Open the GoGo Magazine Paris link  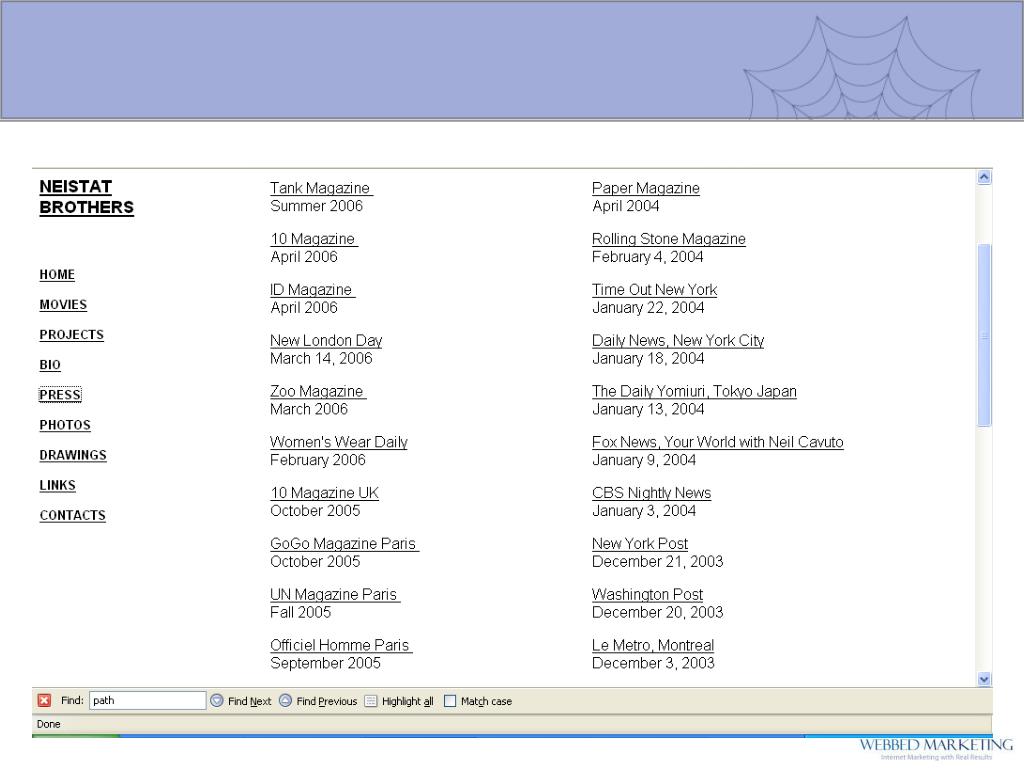click(x=344, y=544)
